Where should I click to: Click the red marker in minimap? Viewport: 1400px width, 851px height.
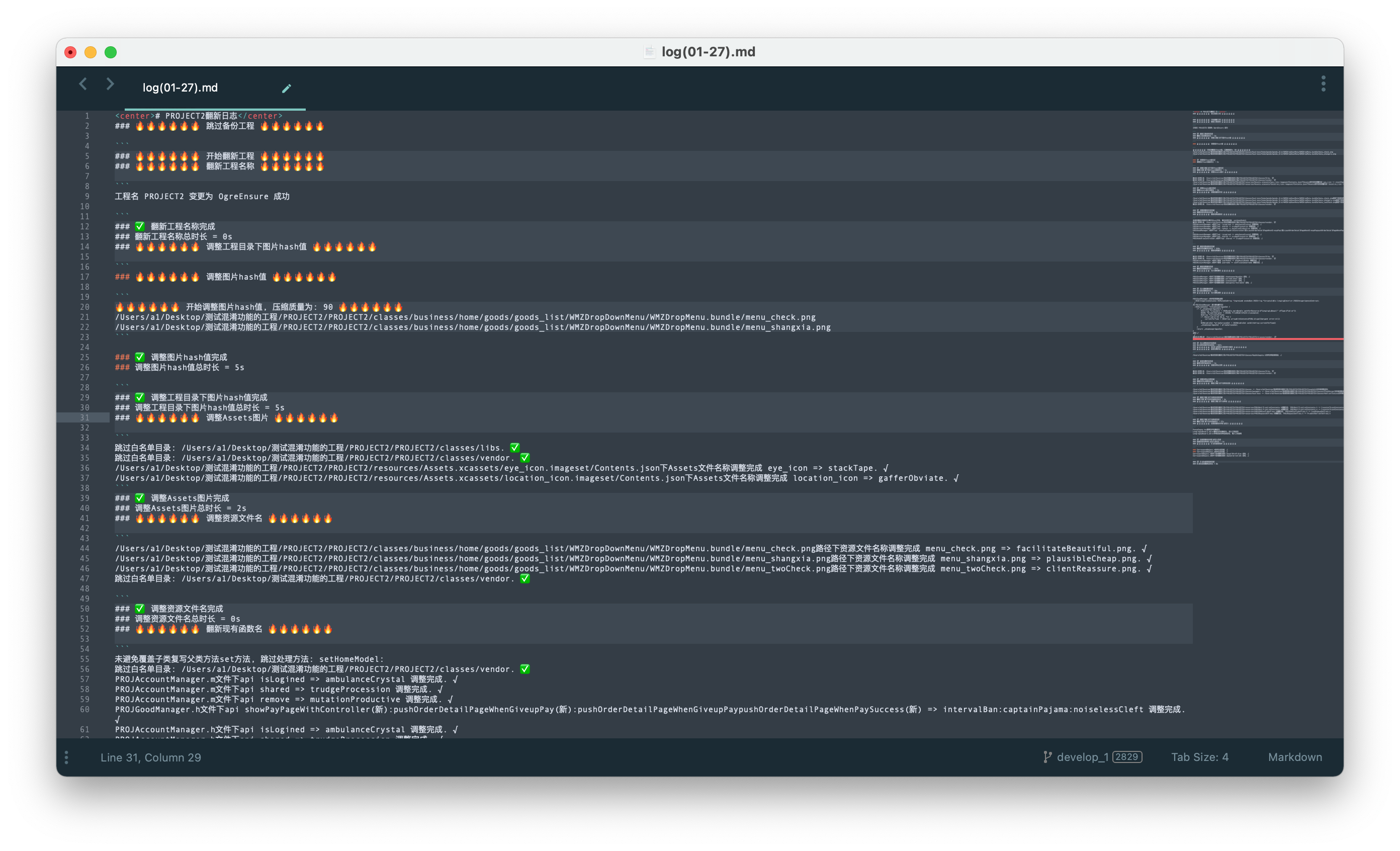(1267, 338)
